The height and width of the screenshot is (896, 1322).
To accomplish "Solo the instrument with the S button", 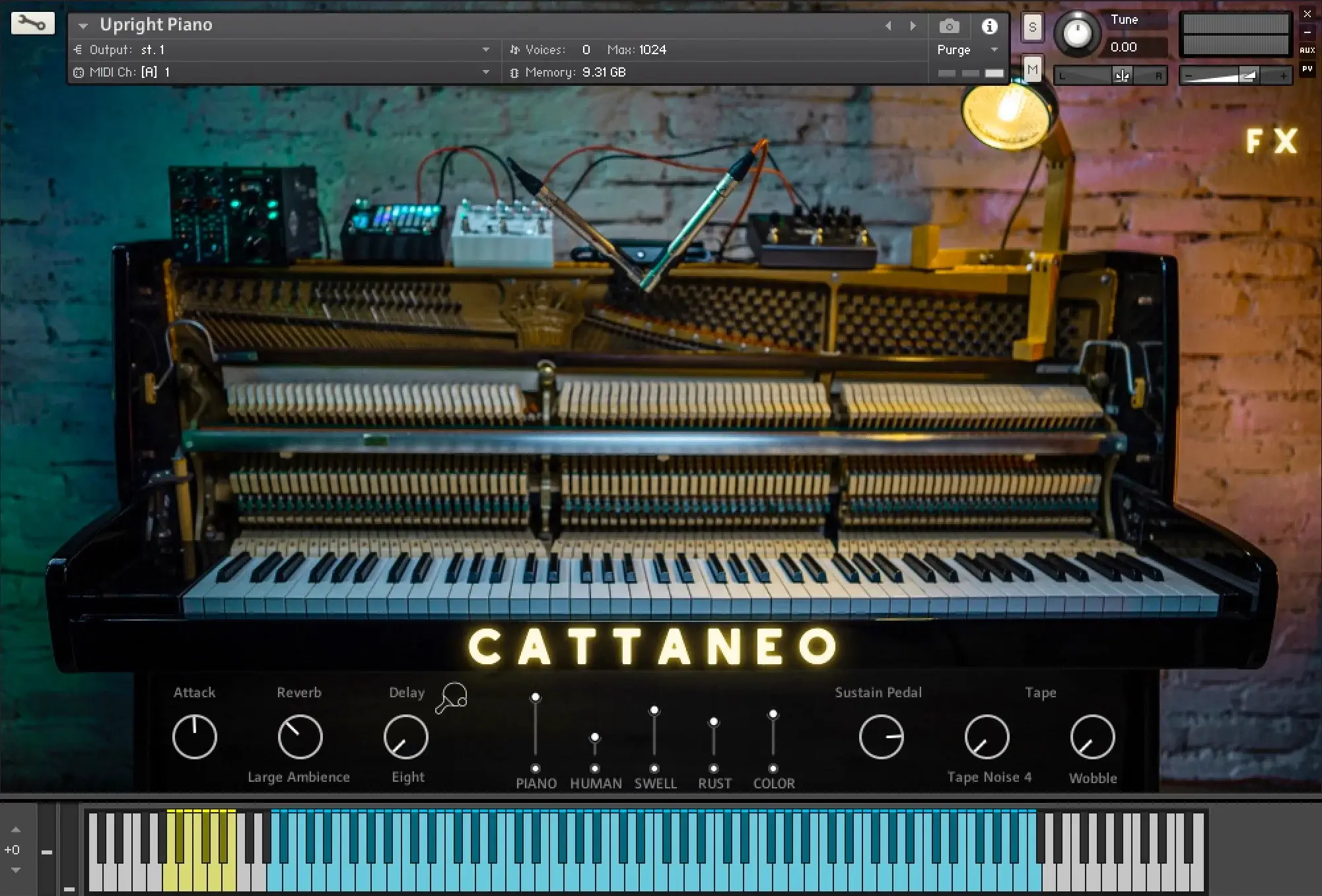I will pyautogui.click(x=1032, y=27).
